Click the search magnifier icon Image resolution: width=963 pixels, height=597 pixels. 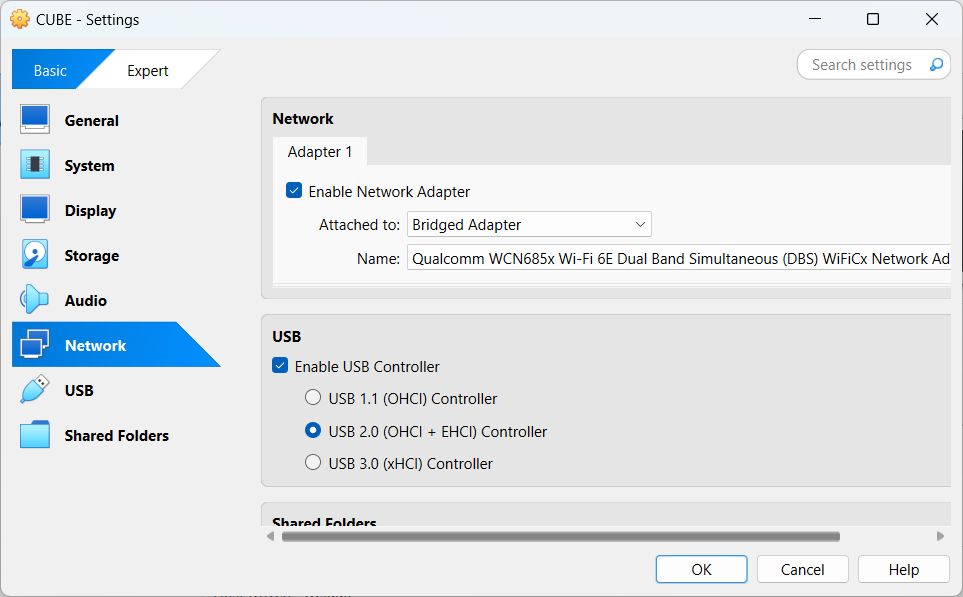pos(936,65)
